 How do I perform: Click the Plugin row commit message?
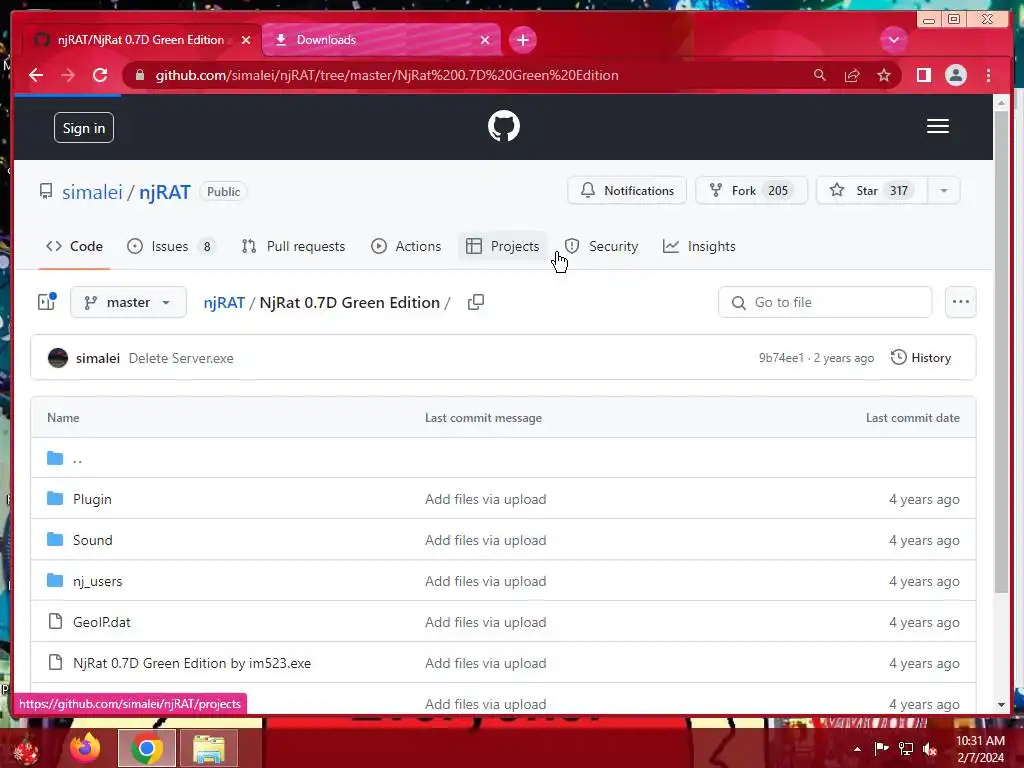point(485,499)
